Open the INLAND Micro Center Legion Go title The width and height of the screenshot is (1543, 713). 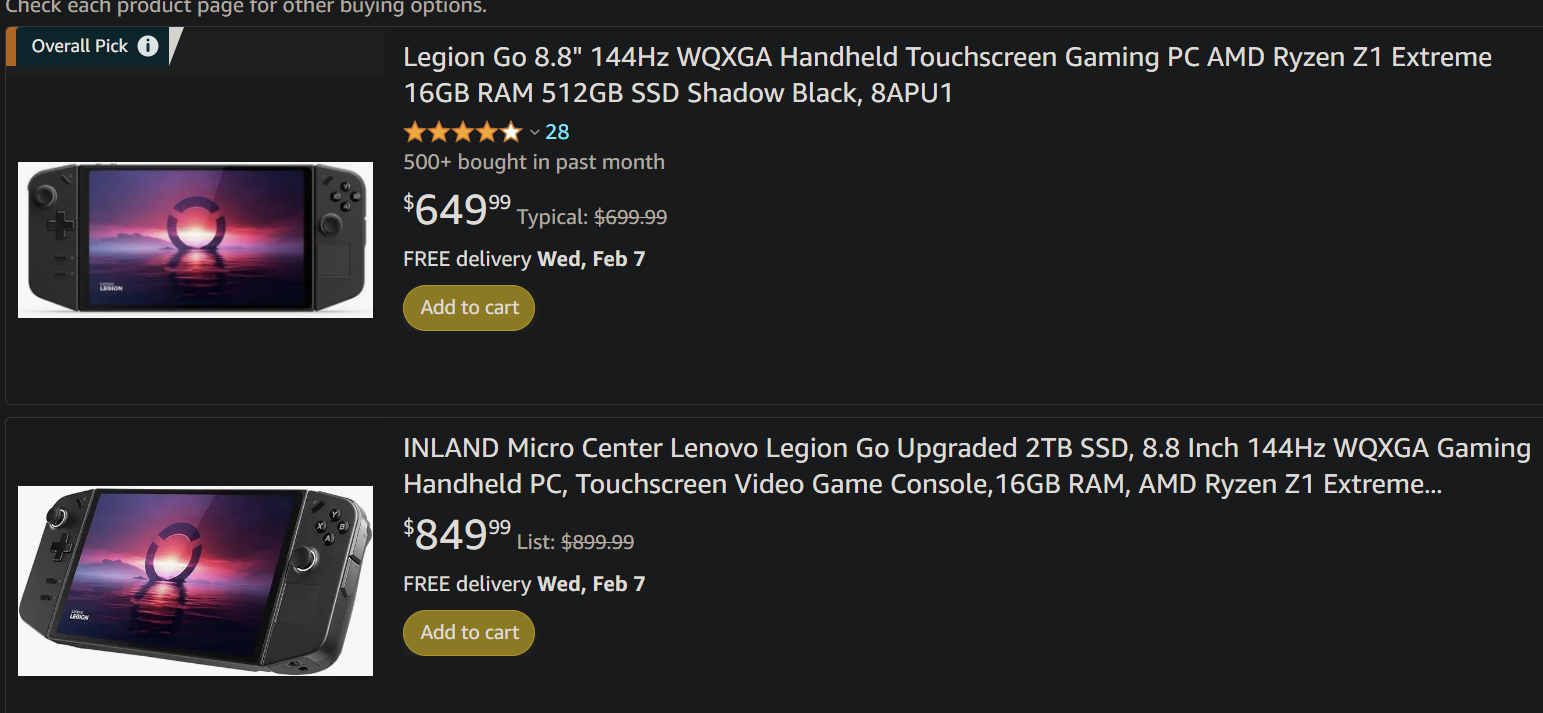click(966, 466)
